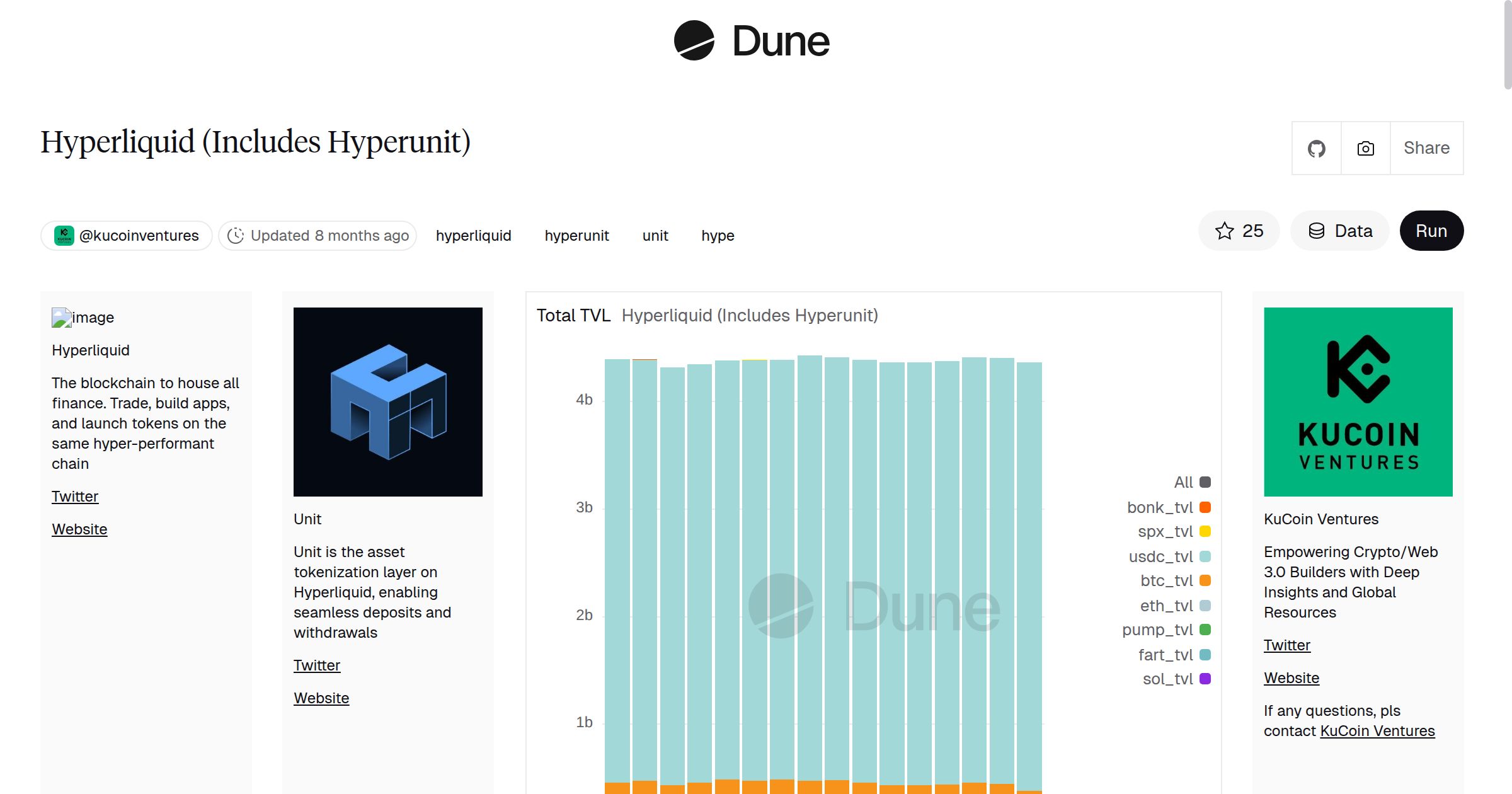Click the database icon on the Data button
This screenshot has height=794, width=1512.
(1316, 231)
